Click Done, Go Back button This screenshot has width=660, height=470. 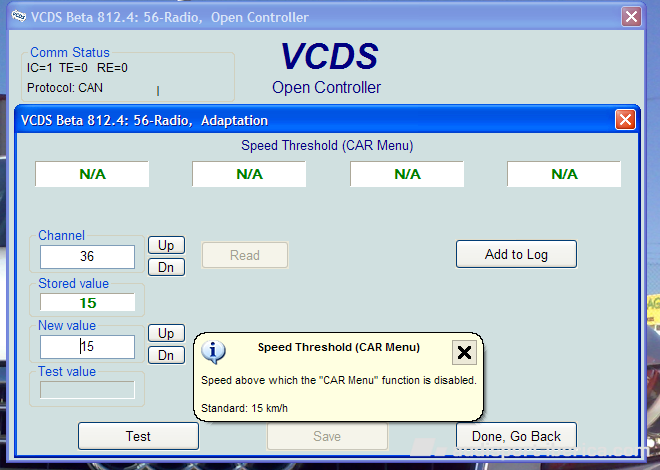516,436
